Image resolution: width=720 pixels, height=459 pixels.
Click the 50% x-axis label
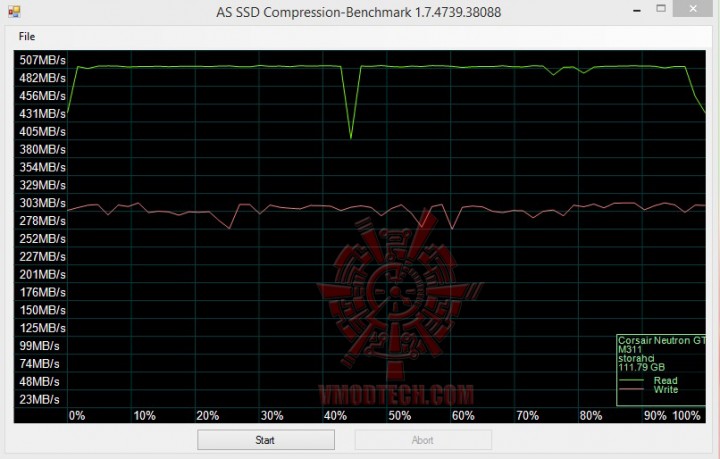(399, 416)
